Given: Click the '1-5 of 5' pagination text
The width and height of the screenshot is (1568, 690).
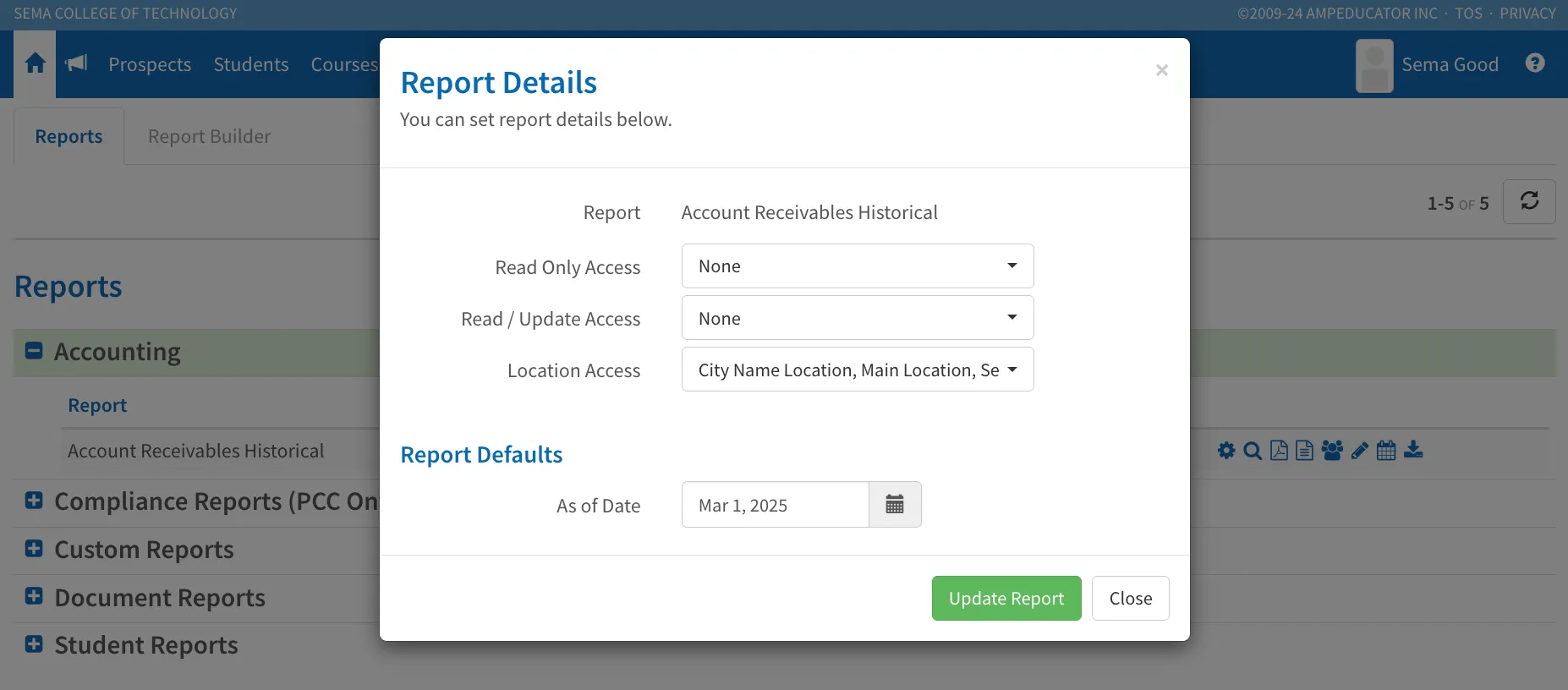Looking at the screenshot, I should (1458, 203).
